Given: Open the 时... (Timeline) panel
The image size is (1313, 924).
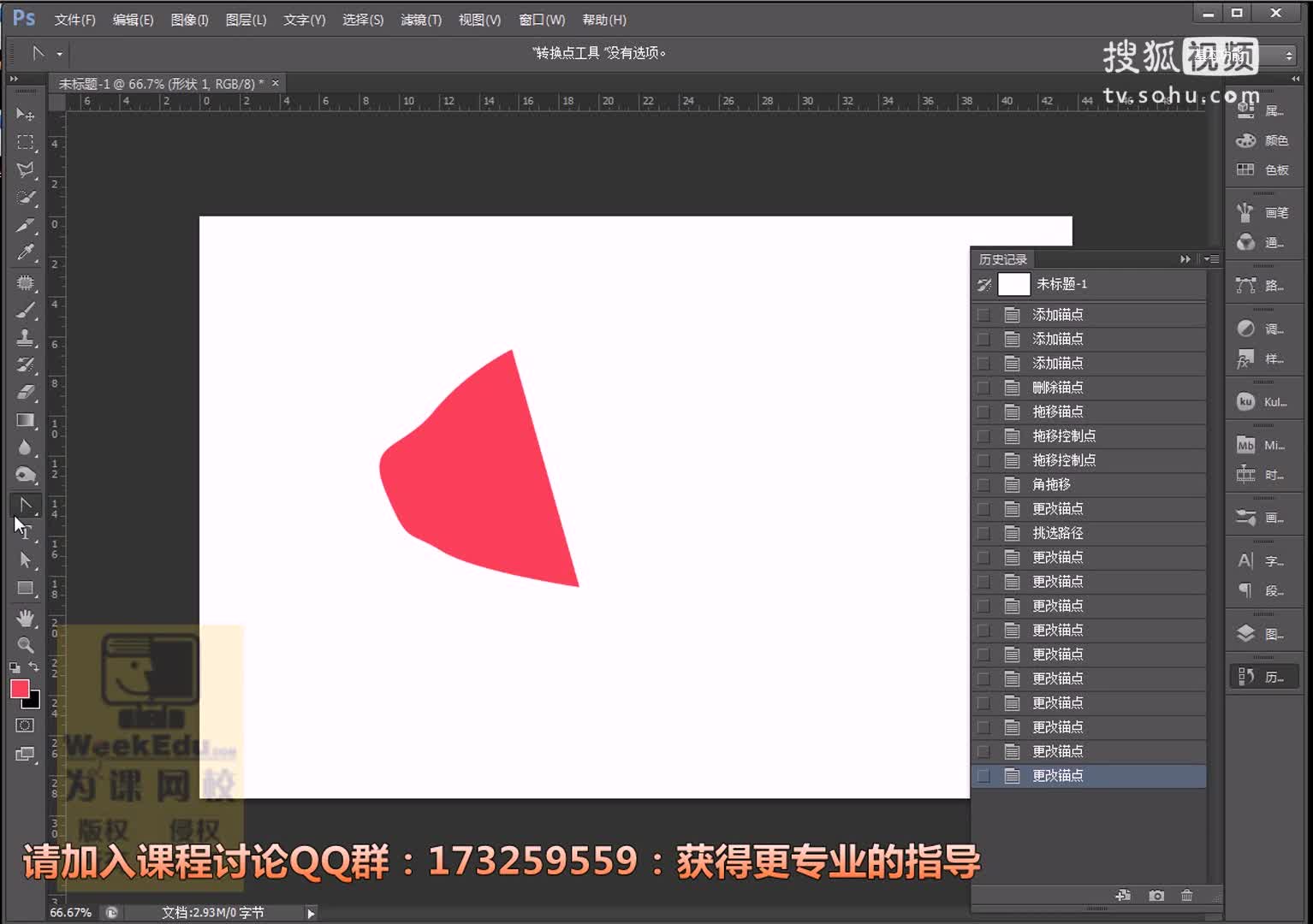Looking at the screenshot, I should 1263,476.
